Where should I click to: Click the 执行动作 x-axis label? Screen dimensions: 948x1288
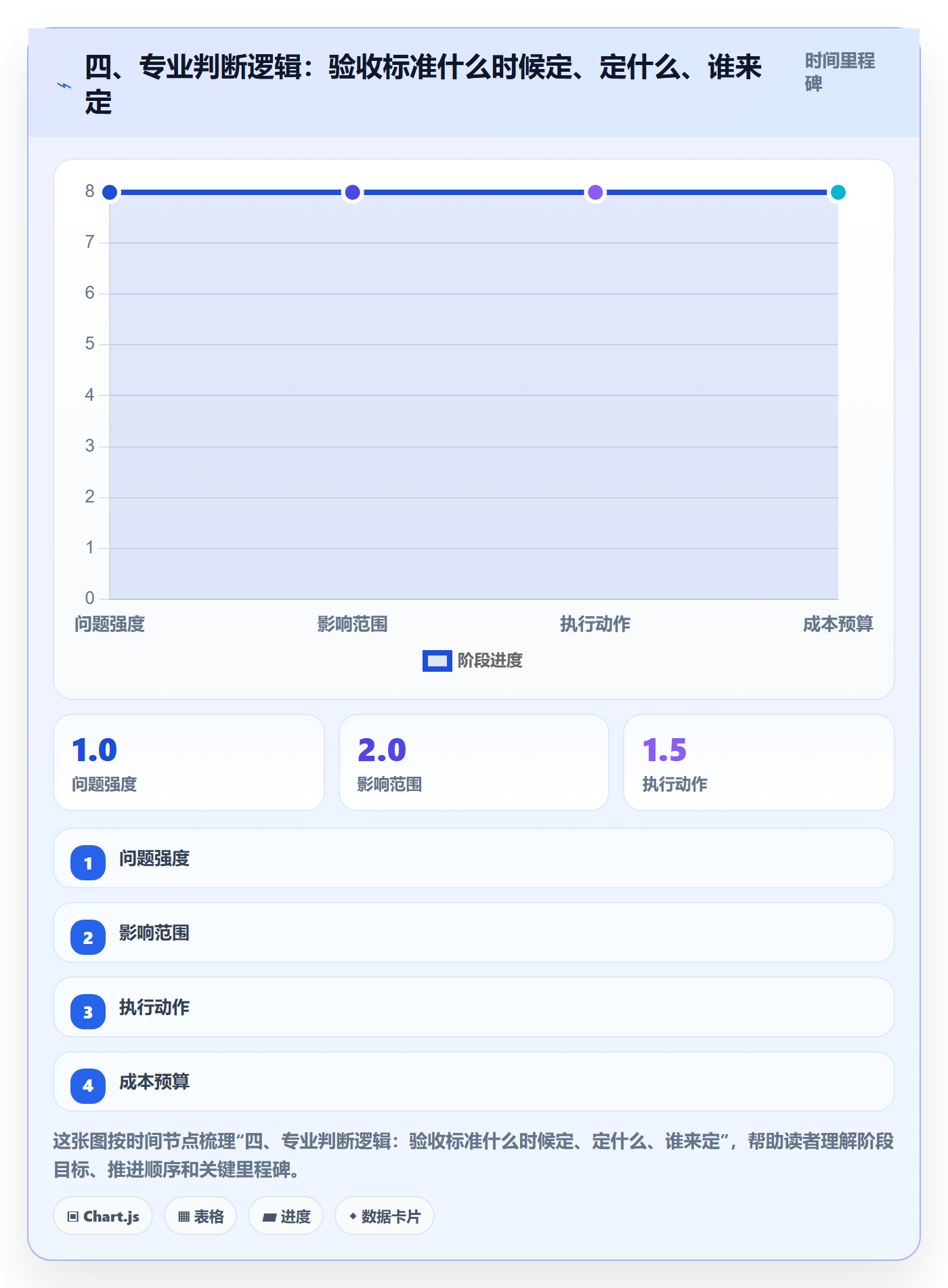pos(595,624)
